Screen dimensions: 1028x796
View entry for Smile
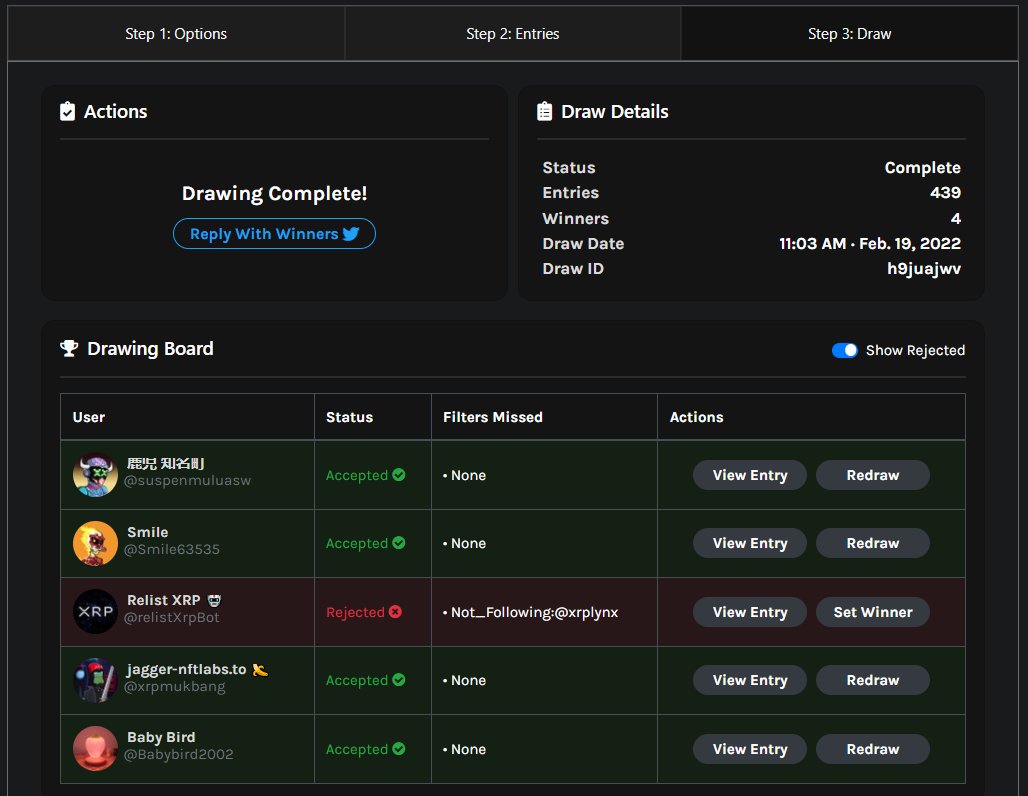click(x=749, y=543)
